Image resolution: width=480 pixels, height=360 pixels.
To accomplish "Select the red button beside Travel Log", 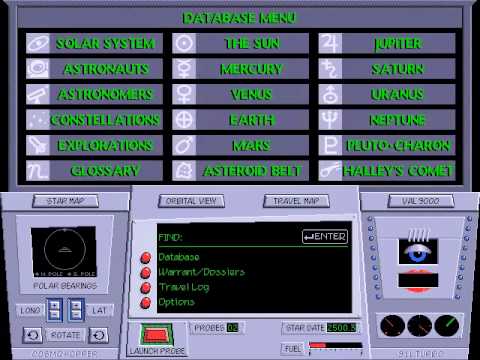I will [x=145, y=287].
